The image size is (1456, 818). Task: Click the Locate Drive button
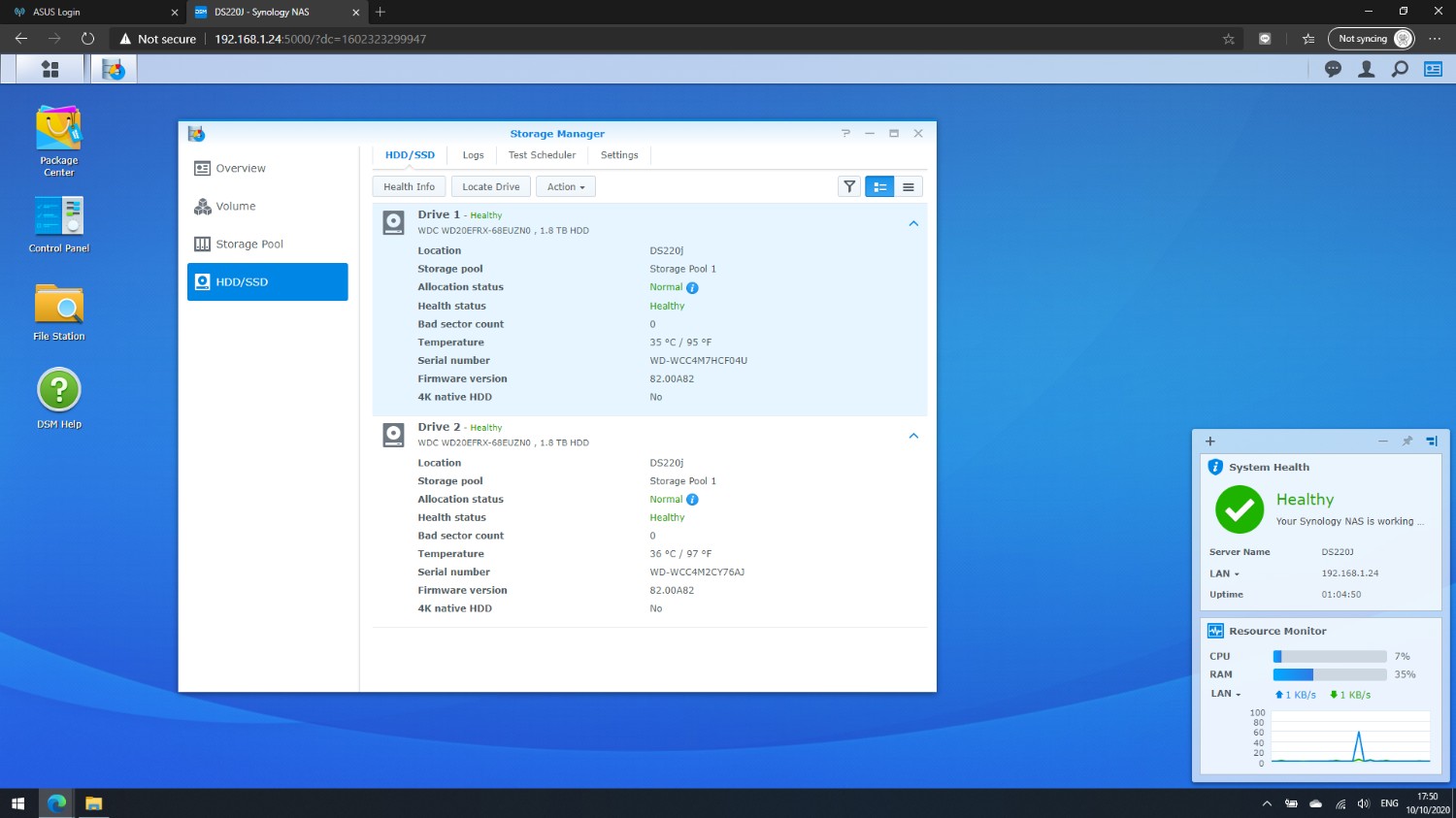tap(491, 186)
